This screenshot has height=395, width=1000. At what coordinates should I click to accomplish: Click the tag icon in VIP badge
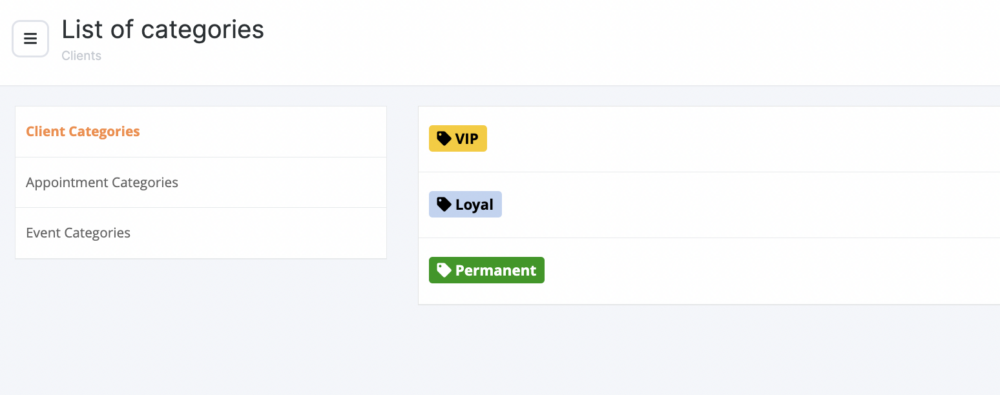444,138
